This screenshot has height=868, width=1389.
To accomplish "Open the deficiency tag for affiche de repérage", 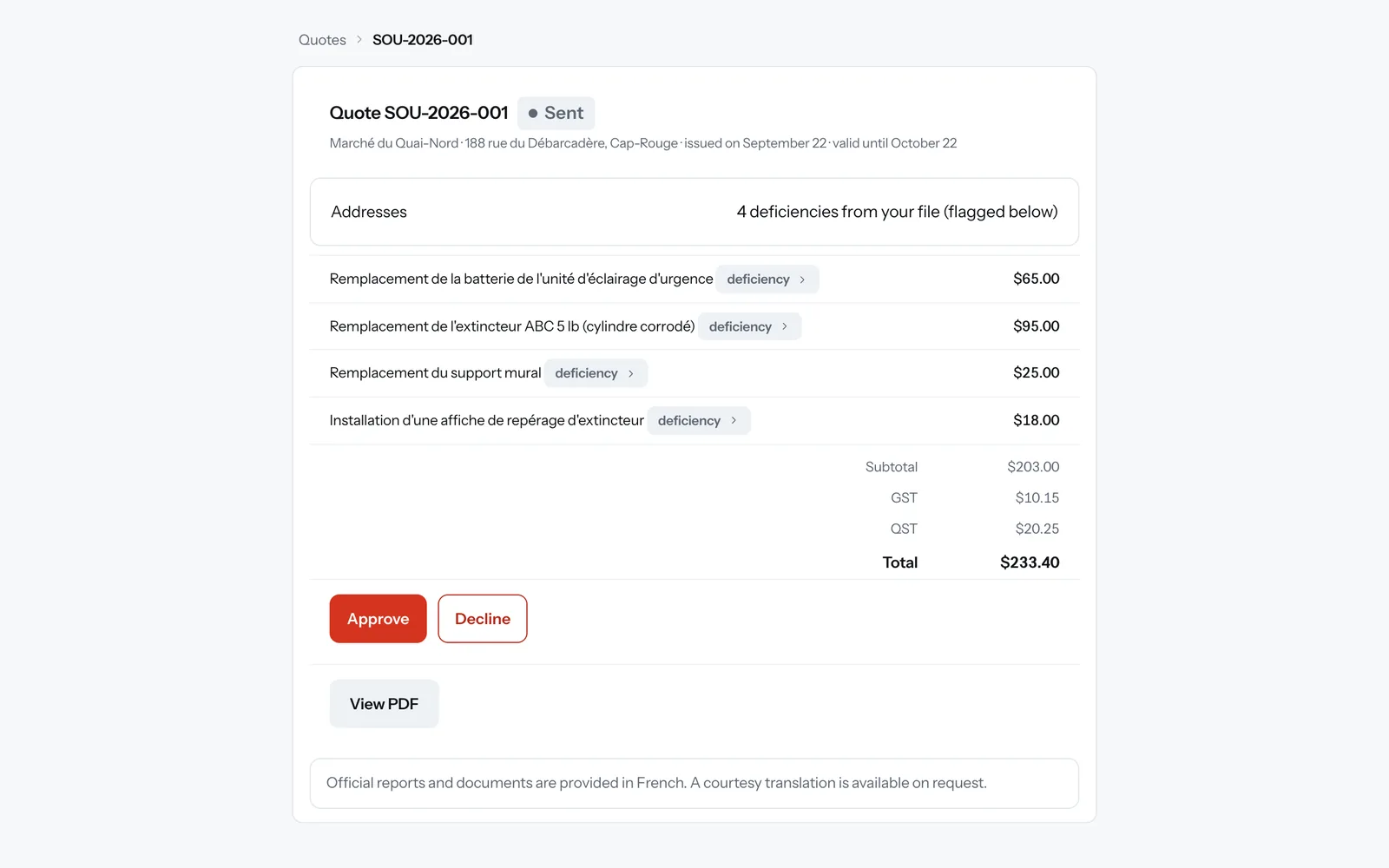I will click(x=699, y=421).
